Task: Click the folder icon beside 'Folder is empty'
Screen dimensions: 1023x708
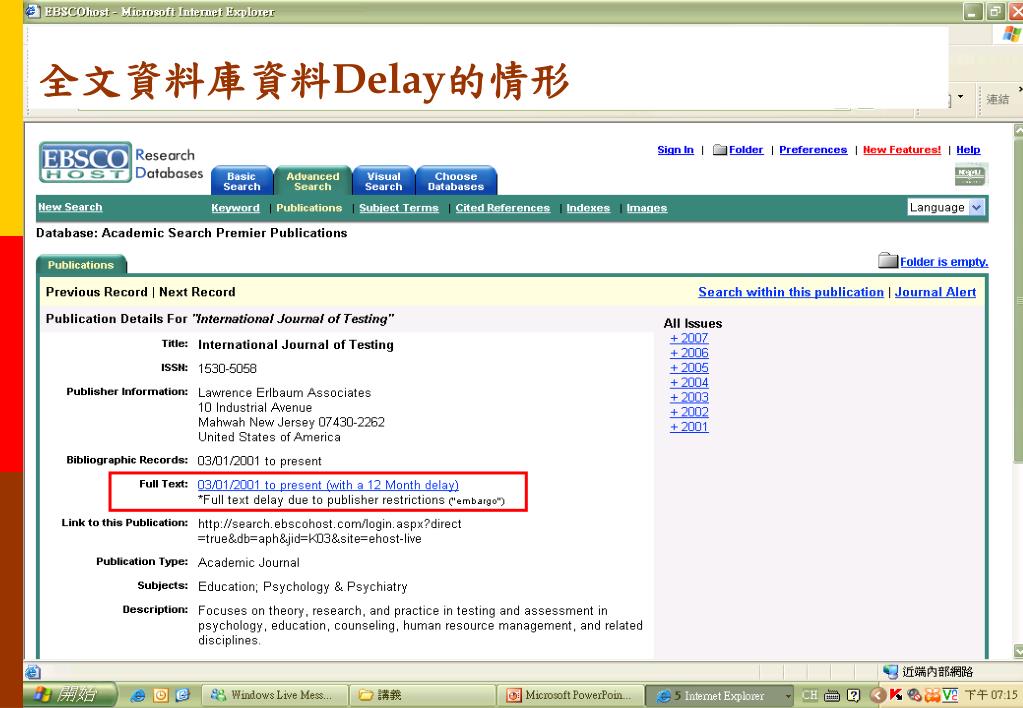Action: (x=888, y=260)
